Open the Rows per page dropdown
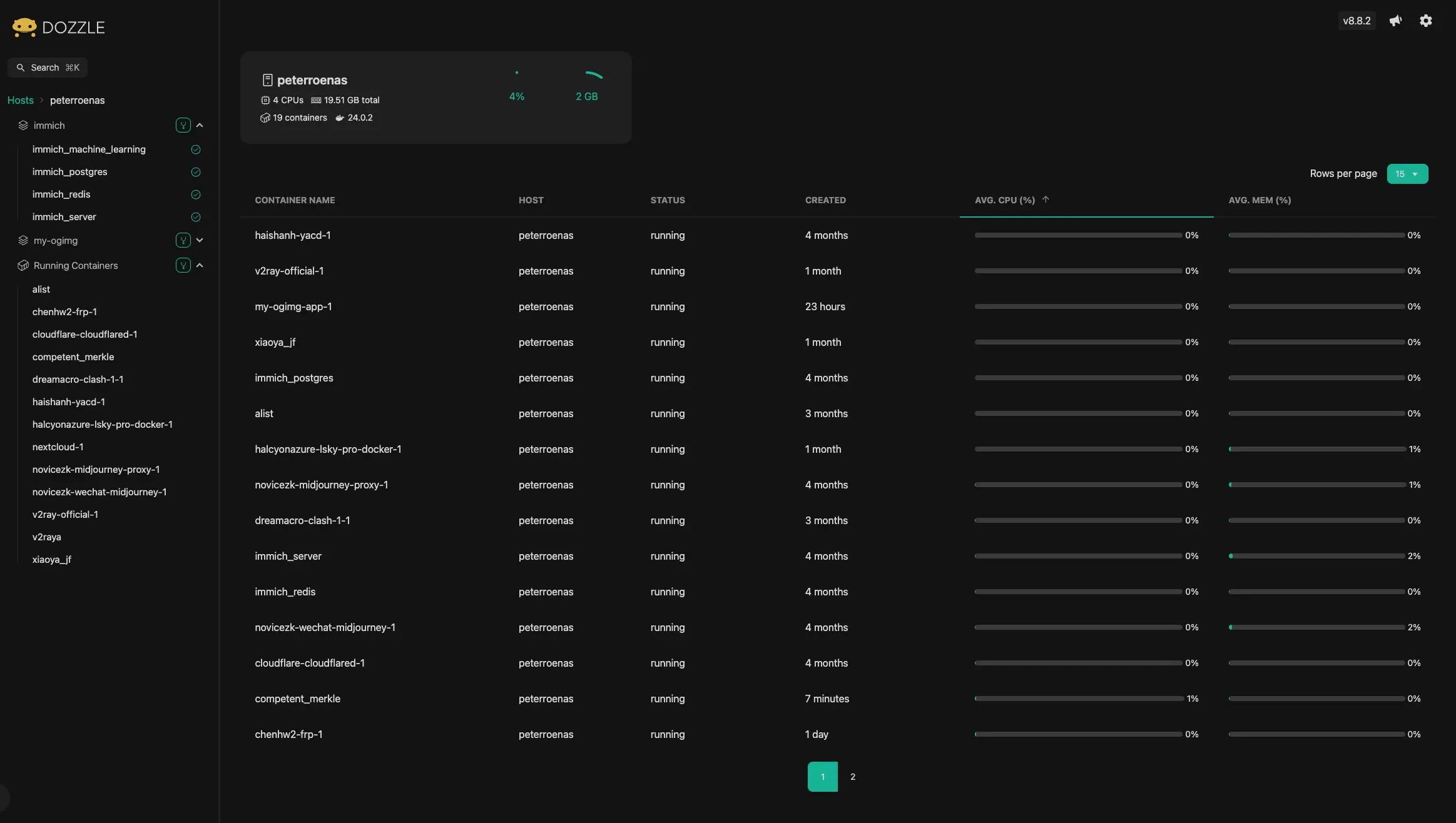This screenshot has width=1456, height=823. 1407,174
